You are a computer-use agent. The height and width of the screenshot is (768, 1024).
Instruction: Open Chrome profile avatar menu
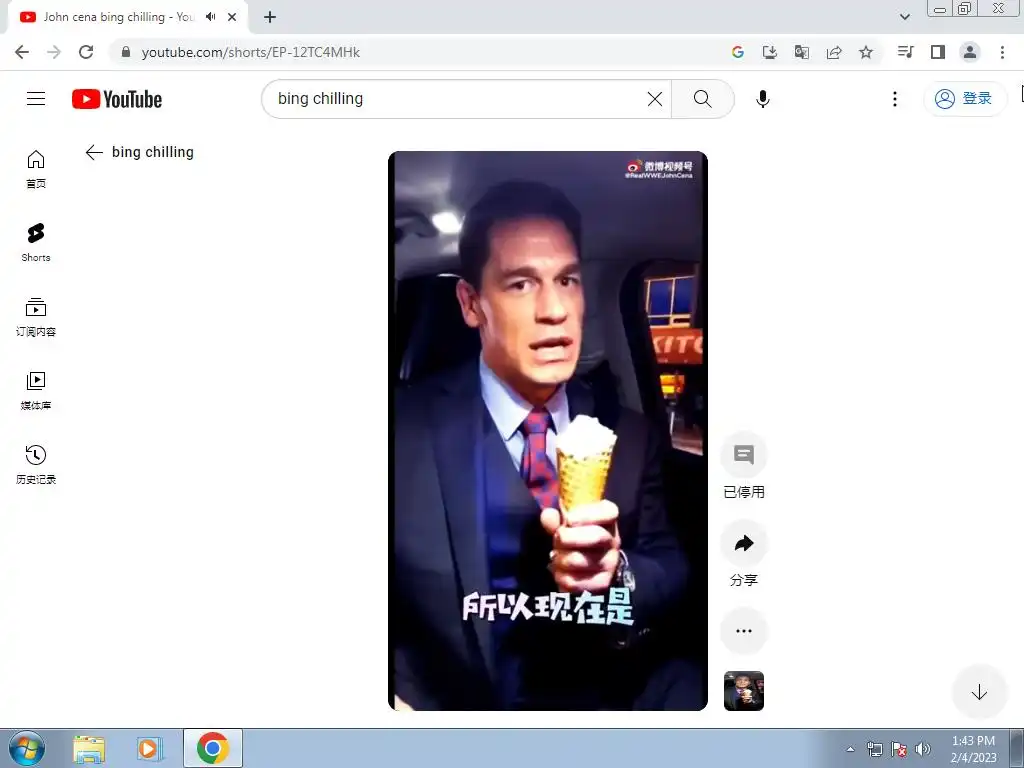970,52
